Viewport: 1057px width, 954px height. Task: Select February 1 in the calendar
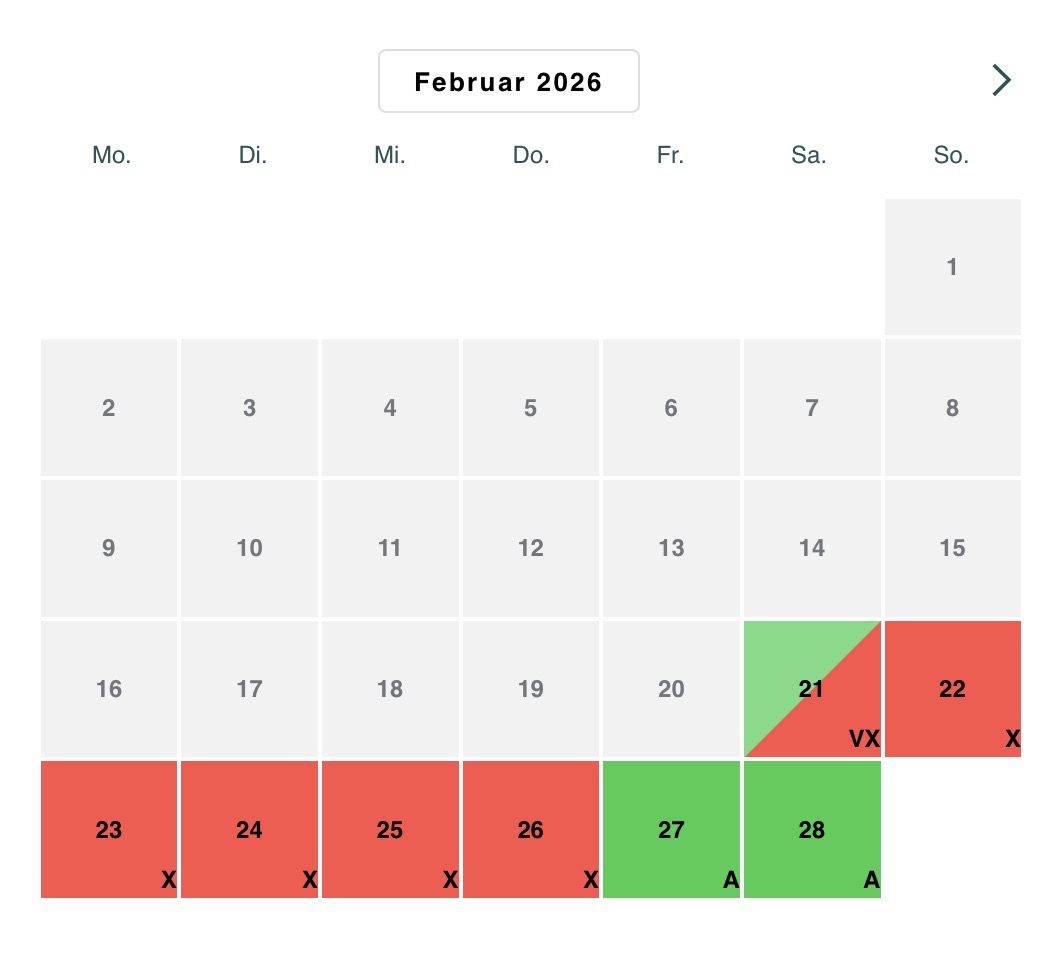tap(952, 267)
